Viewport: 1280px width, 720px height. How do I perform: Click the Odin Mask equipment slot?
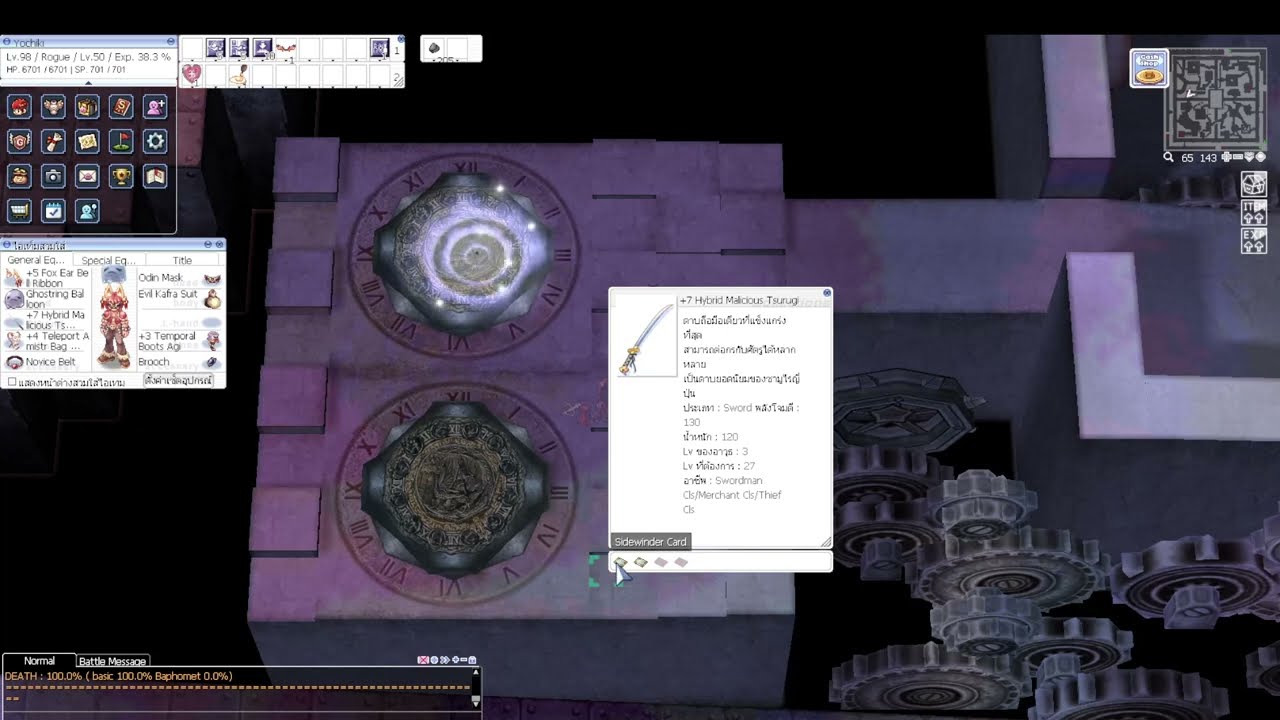pos(180,278)
